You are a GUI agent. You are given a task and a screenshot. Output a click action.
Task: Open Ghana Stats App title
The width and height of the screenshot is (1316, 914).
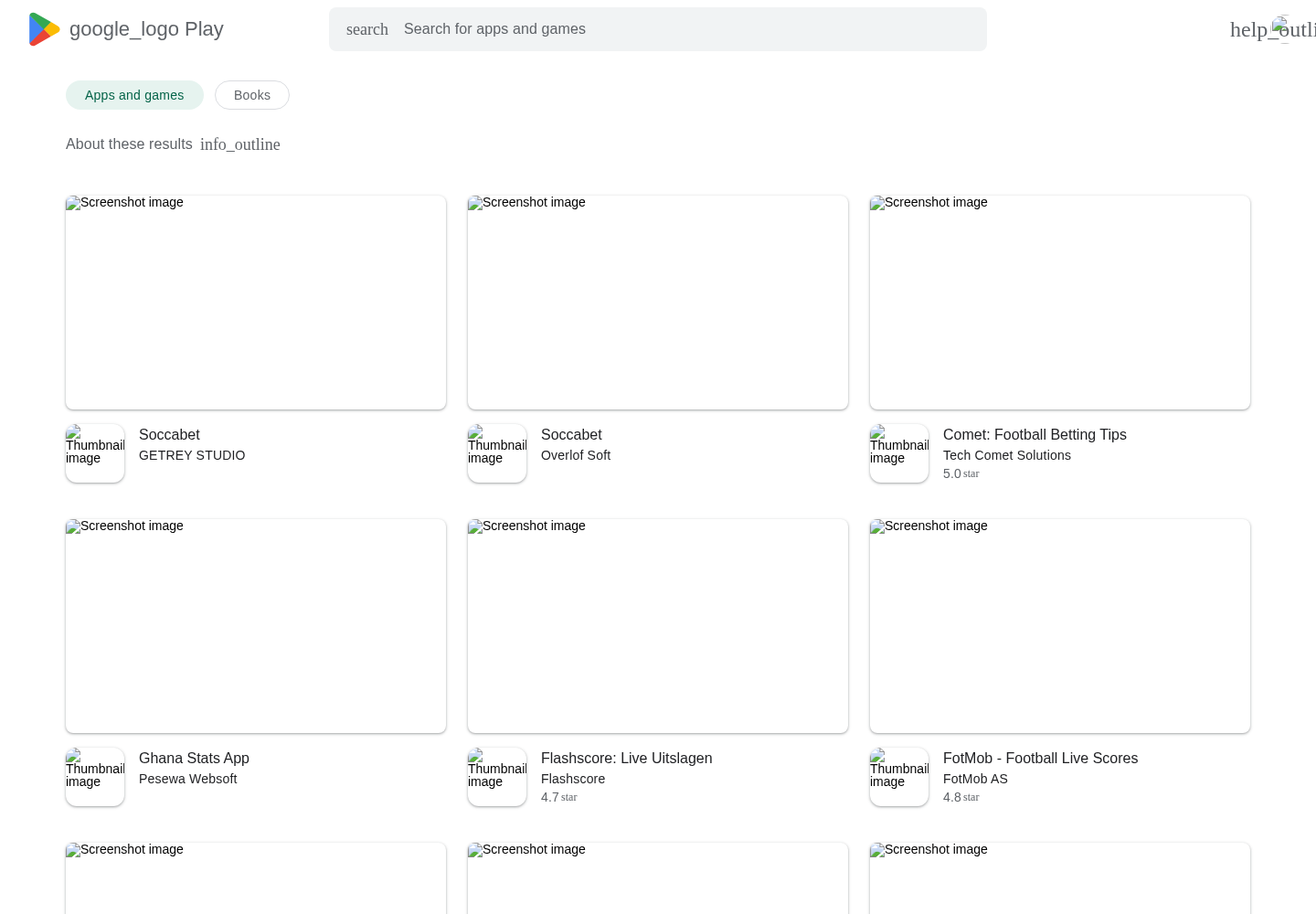(194, 759)
